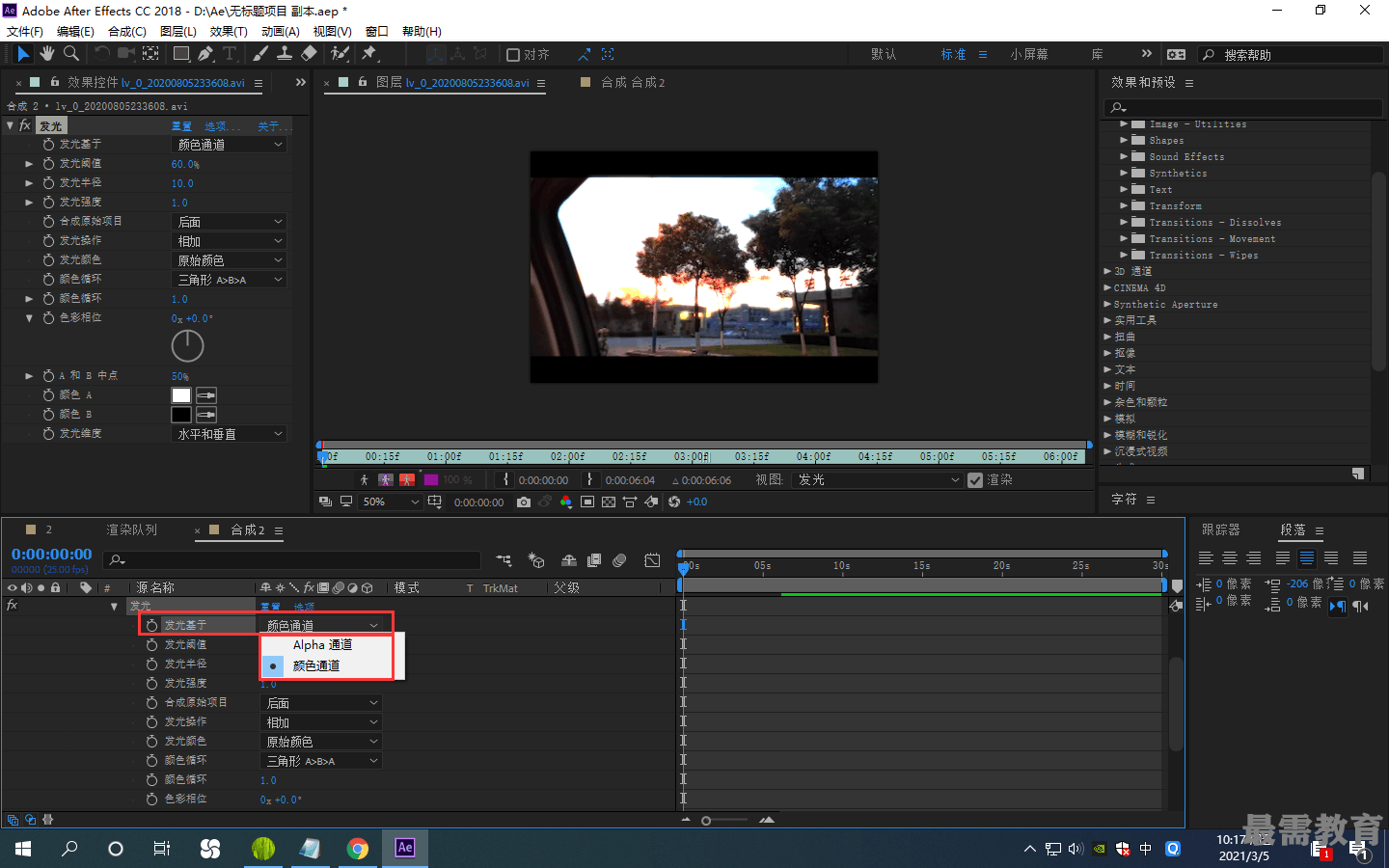Open the 窗口 menu
Viewport: 1389px width, 868px height.
(x=376, y=31)
